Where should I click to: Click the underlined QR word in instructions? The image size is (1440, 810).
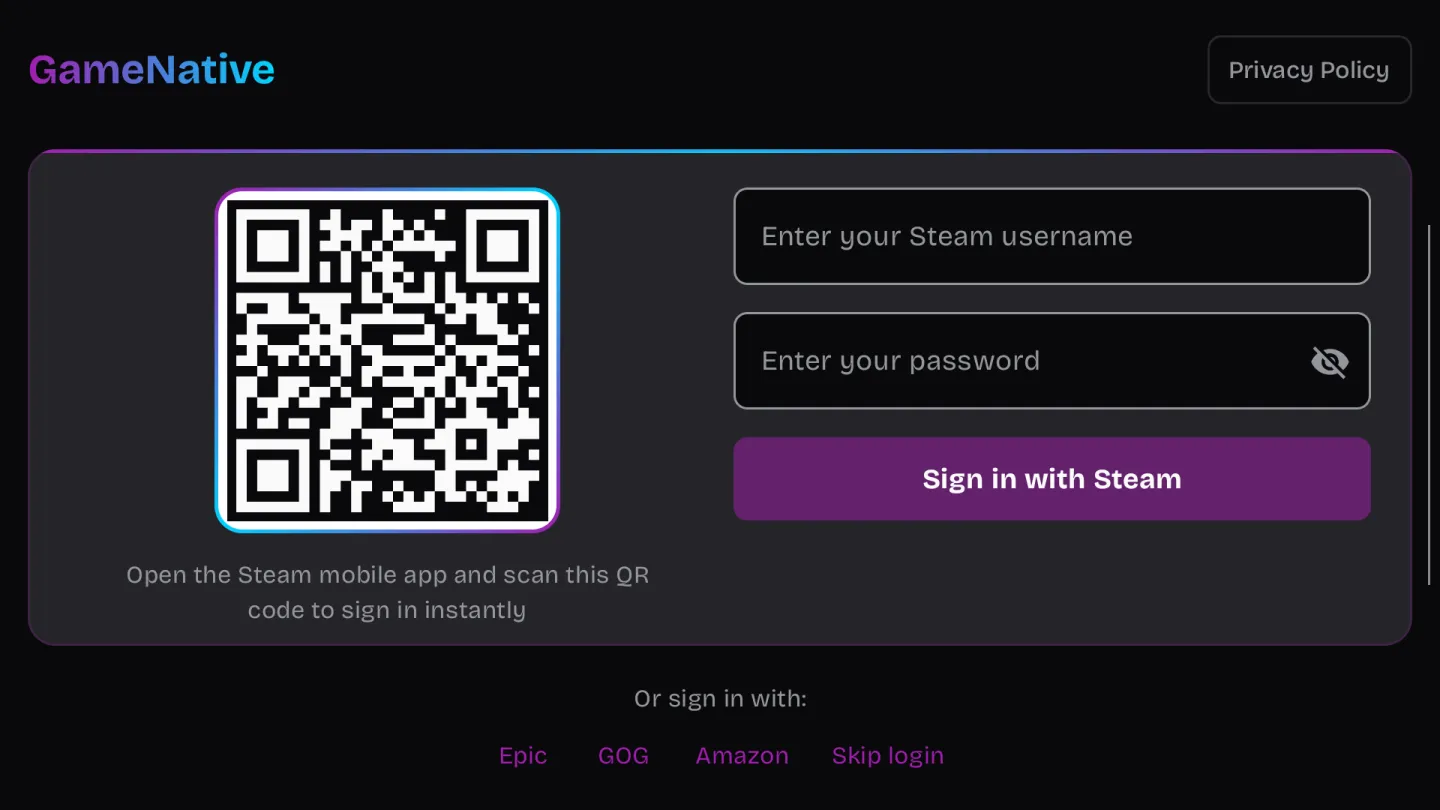(632, 576)
